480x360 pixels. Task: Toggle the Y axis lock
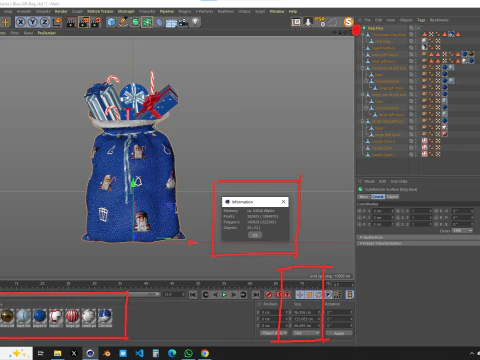tap(32, 22)
